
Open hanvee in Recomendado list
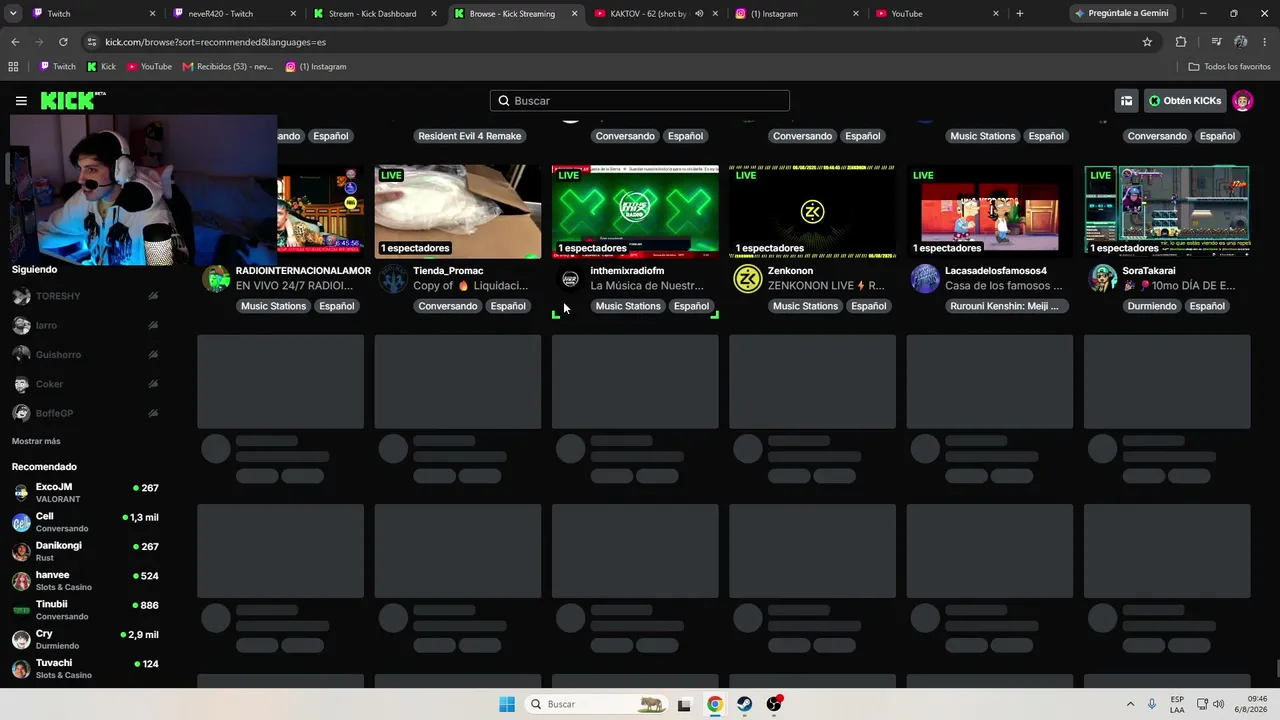[85, 580]
